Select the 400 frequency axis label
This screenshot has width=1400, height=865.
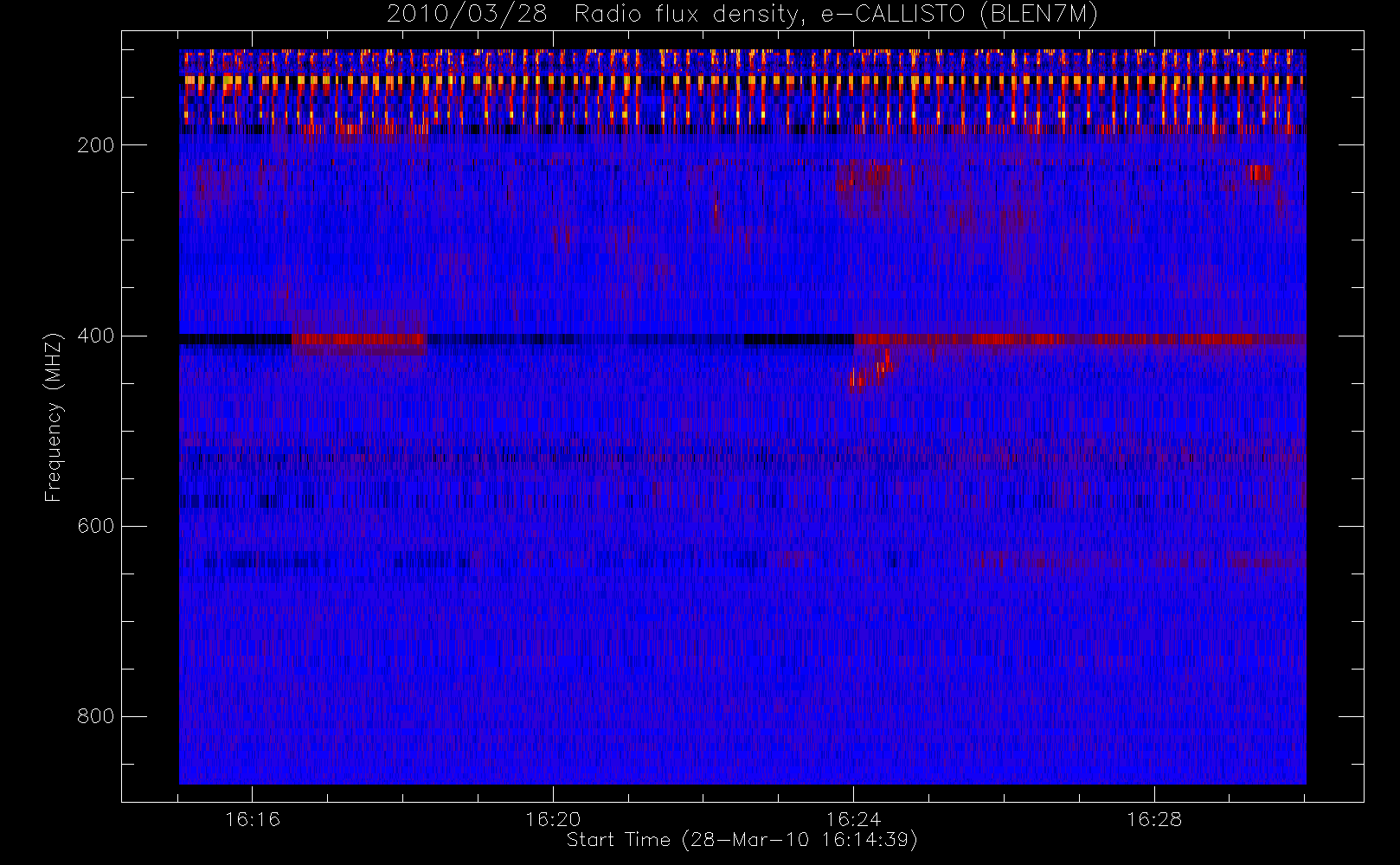point(95,336)
